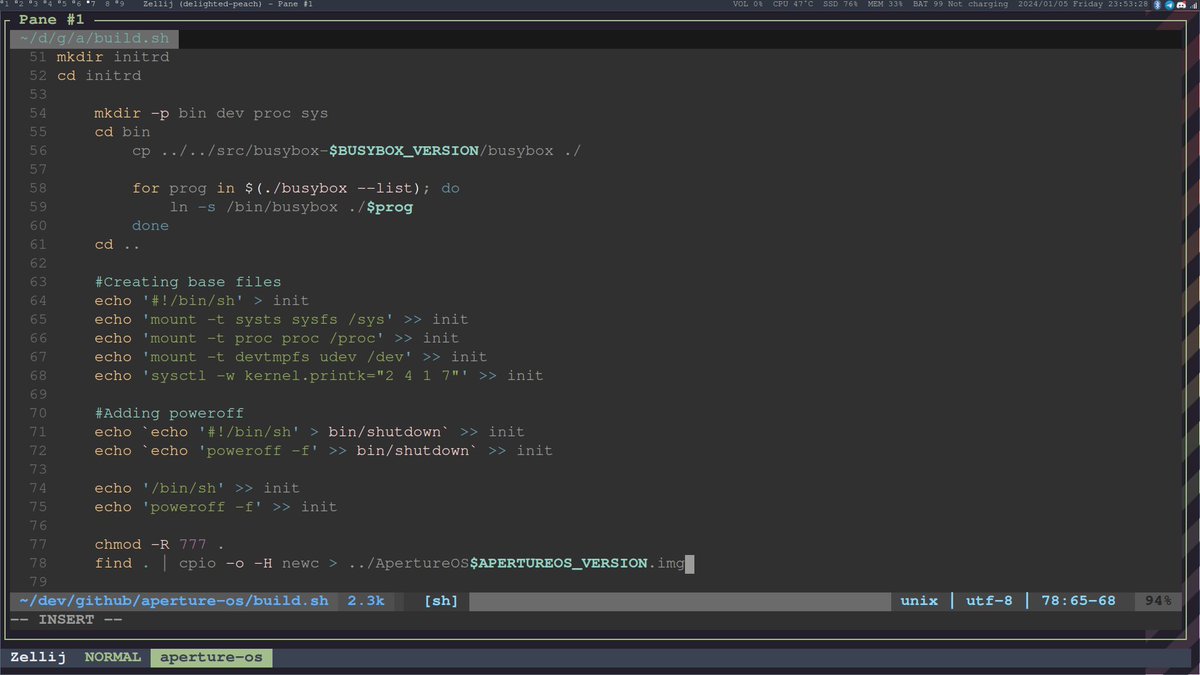Place cursor on line 52 'cd initrd'
1200x675 pixels.
click(98, 76)
